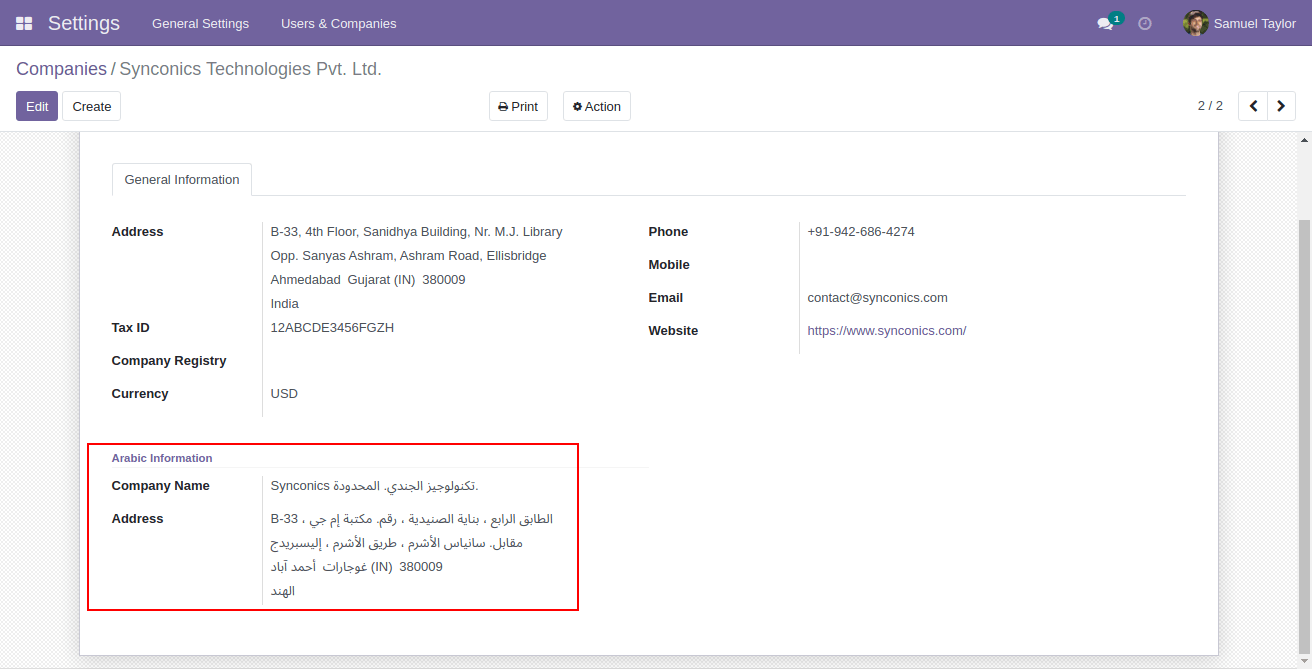Click the 2 / 2 pager counter
The image size is (1312, 669).
click(1210, 106)
